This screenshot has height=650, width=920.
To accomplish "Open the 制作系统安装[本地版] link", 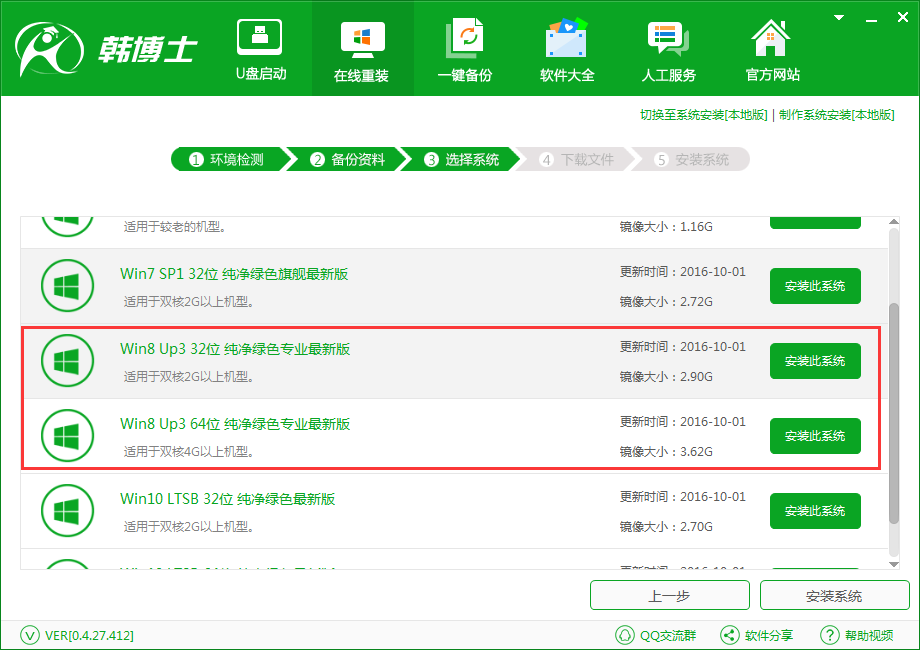I will point(836,115).
